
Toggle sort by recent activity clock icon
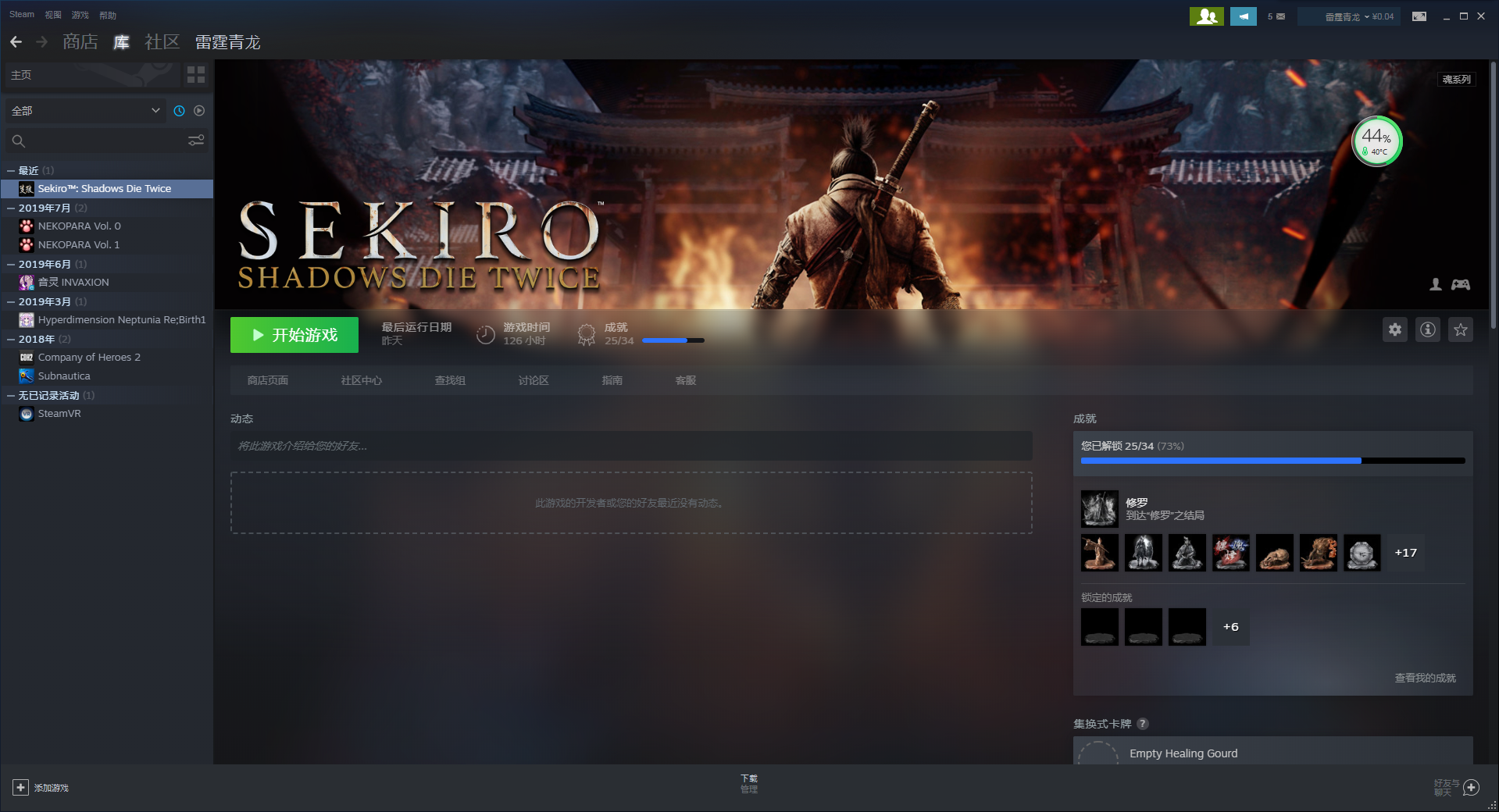point(179,111)
